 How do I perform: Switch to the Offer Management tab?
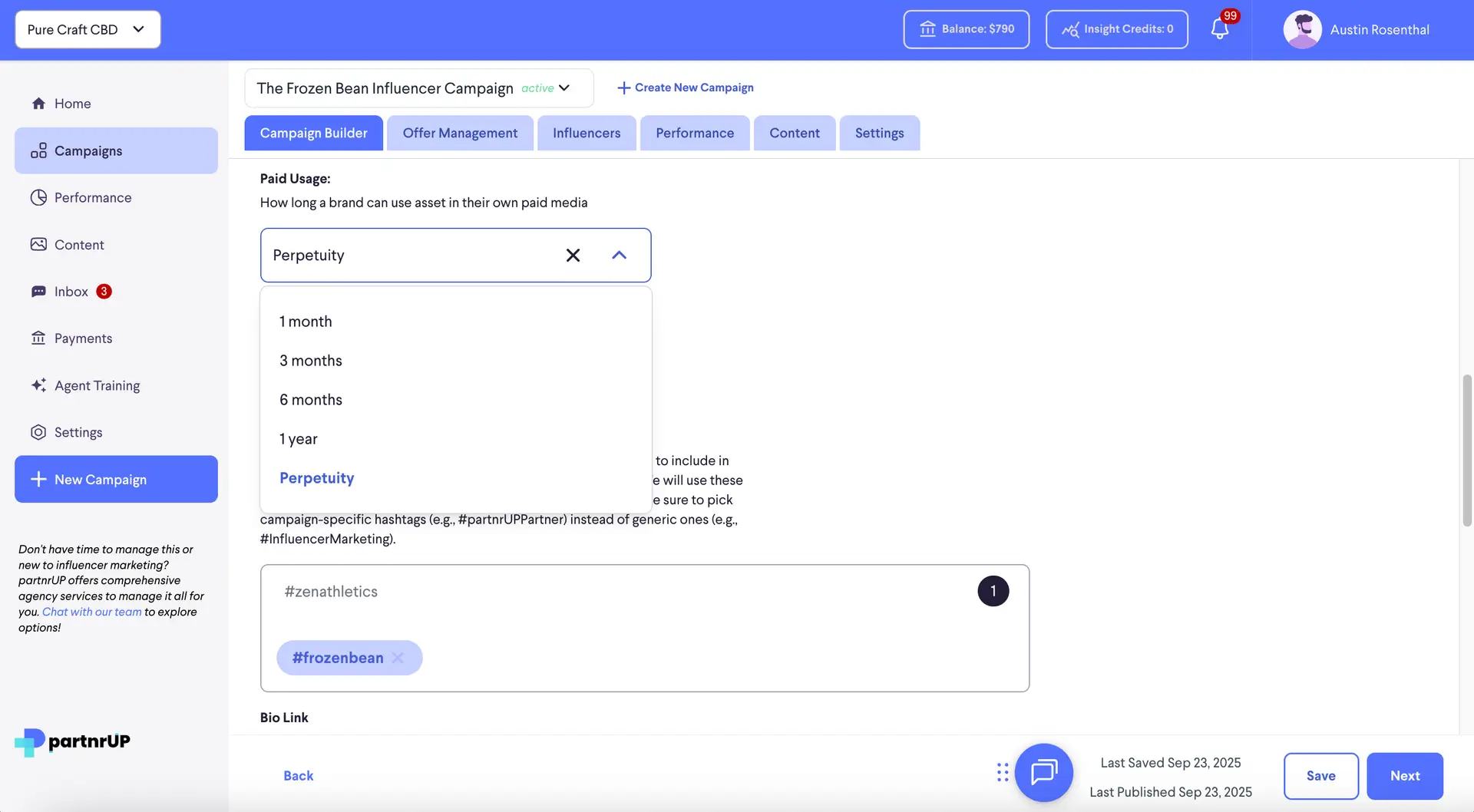pyautogui.click(x=459, y=133)
